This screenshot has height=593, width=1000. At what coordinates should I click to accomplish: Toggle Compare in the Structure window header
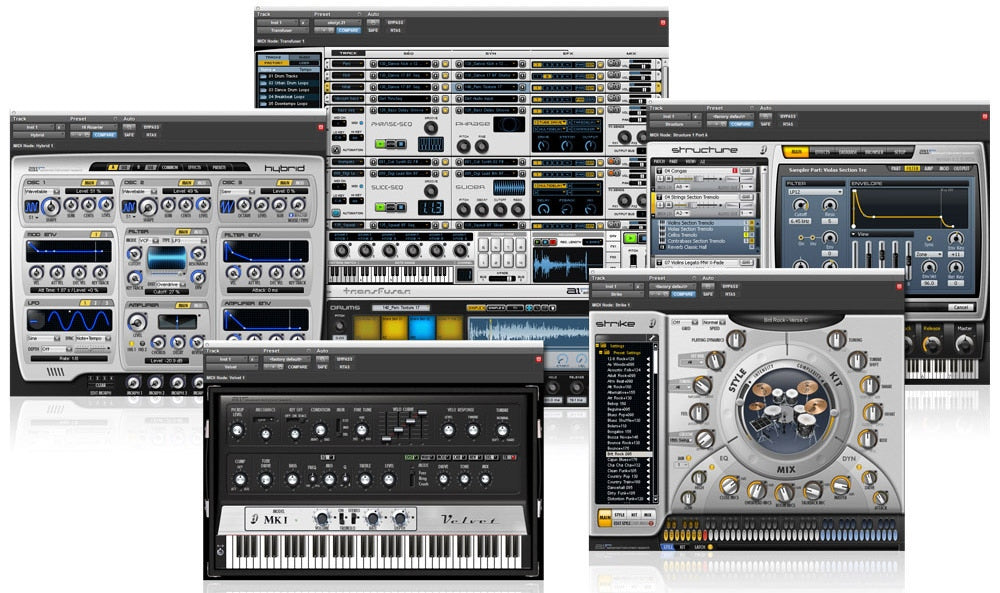pyautogui.click(x=741, y=124)
